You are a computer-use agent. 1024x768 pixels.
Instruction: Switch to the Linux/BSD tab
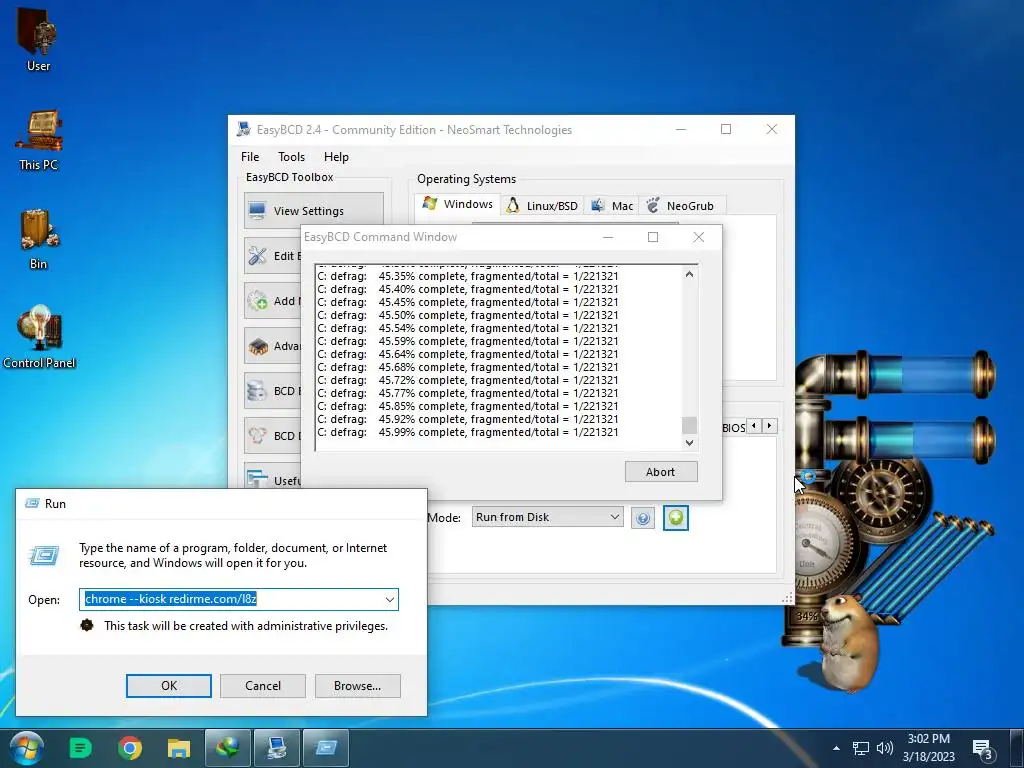click(x=542, y=206)
